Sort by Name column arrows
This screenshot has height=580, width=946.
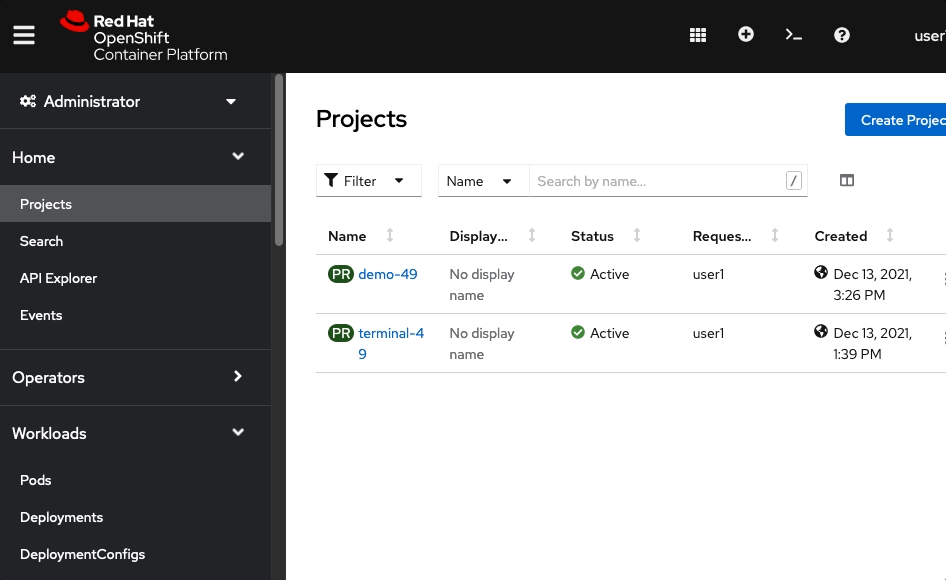click(x=390, y=235)
